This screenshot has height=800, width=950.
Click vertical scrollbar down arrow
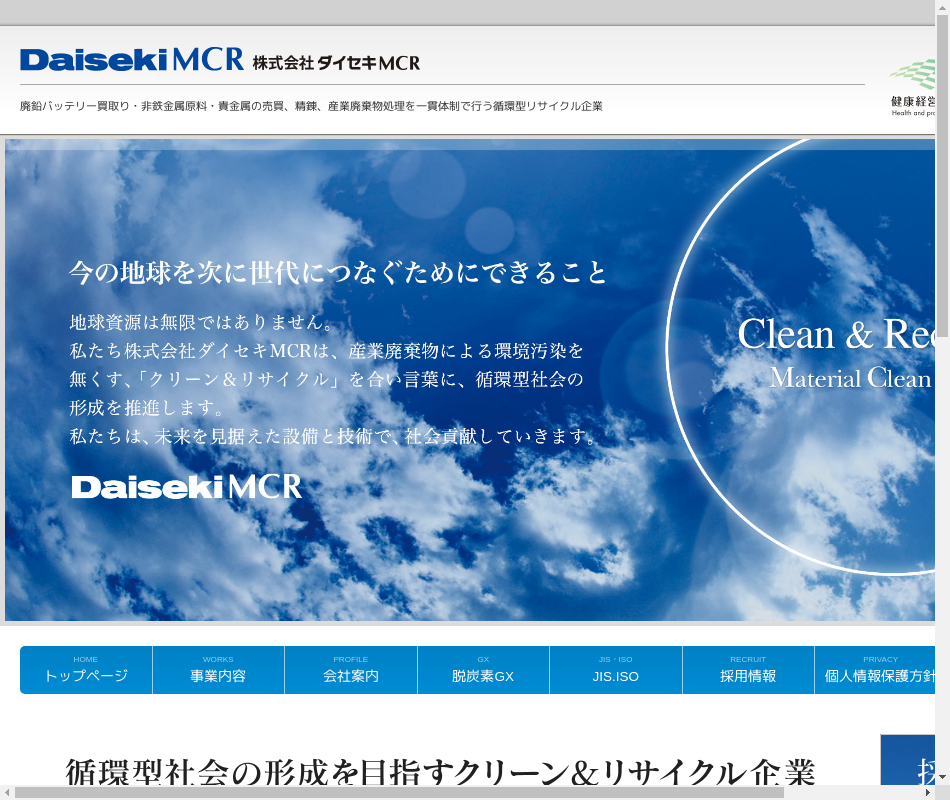pos(942,778)
